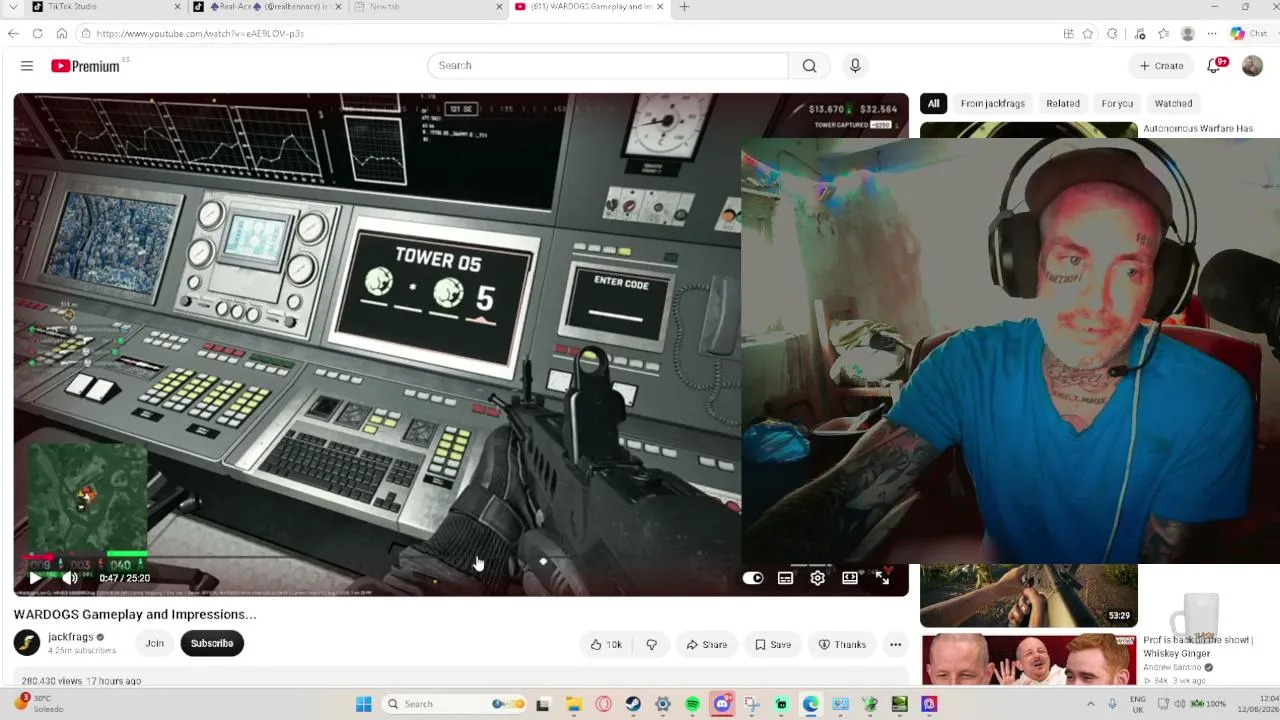Switch to the Real-Ace browser tab
The width and height of the screenshot is (1280, 720).
click(267, 7)
